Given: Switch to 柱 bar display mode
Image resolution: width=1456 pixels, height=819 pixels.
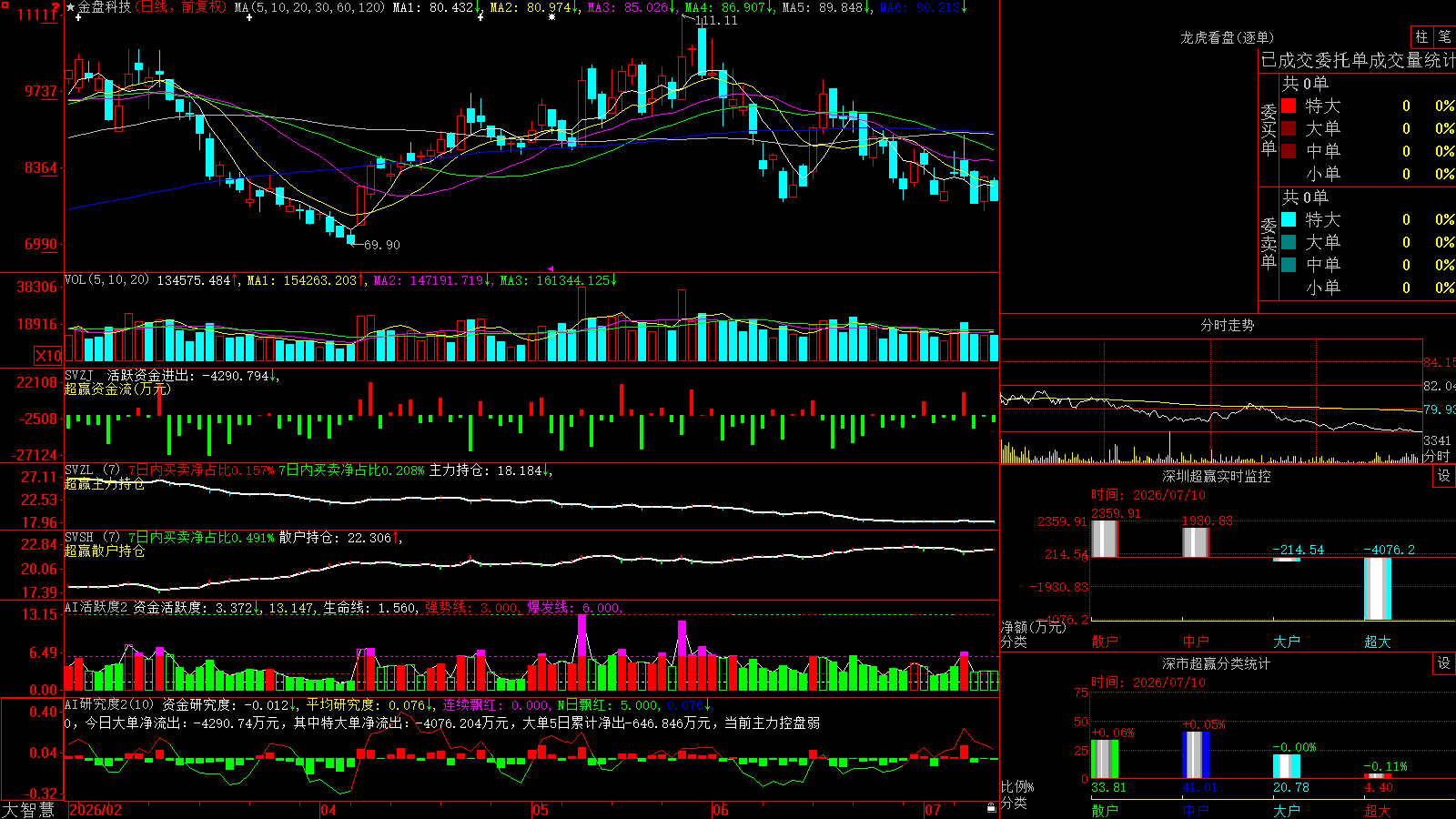Looking at the screenshot, I should tap(1421, 36).
